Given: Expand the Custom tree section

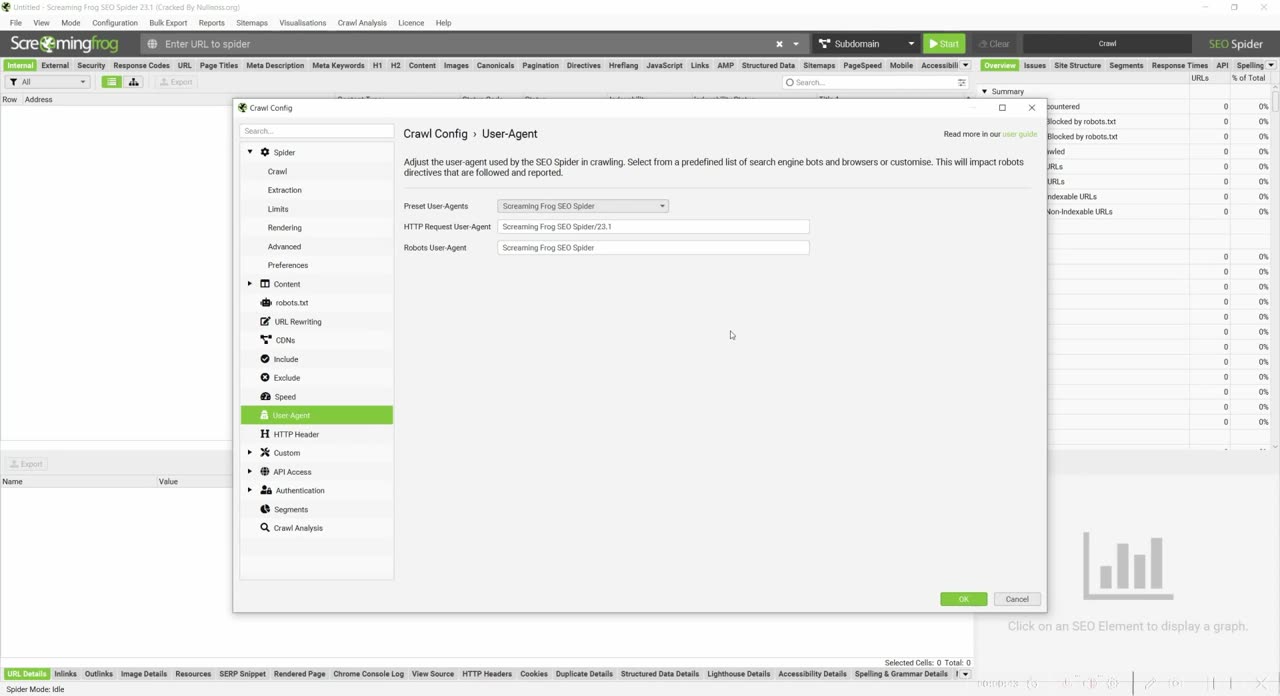Looking at the screenshot, I should [x=250, y=452].
